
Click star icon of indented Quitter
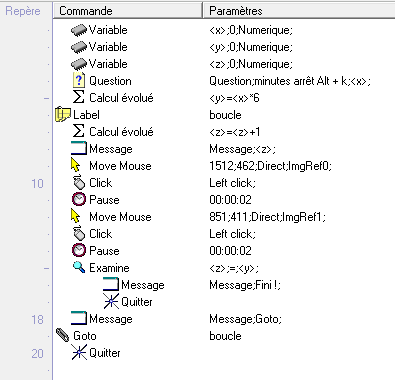pyautogui.click(x=111, y=302)
